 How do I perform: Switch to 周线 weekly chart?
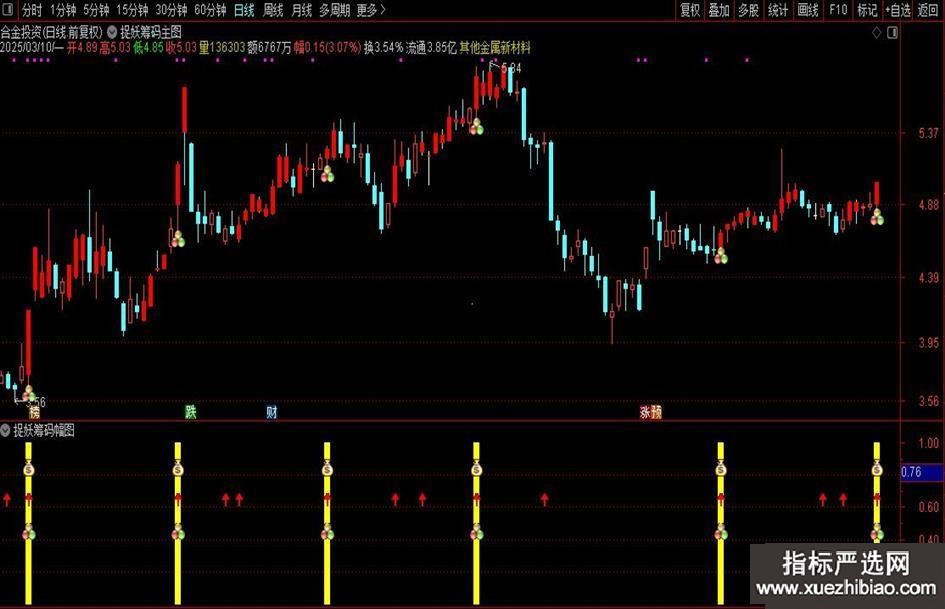pyautogui.click(x=273, y=10)
